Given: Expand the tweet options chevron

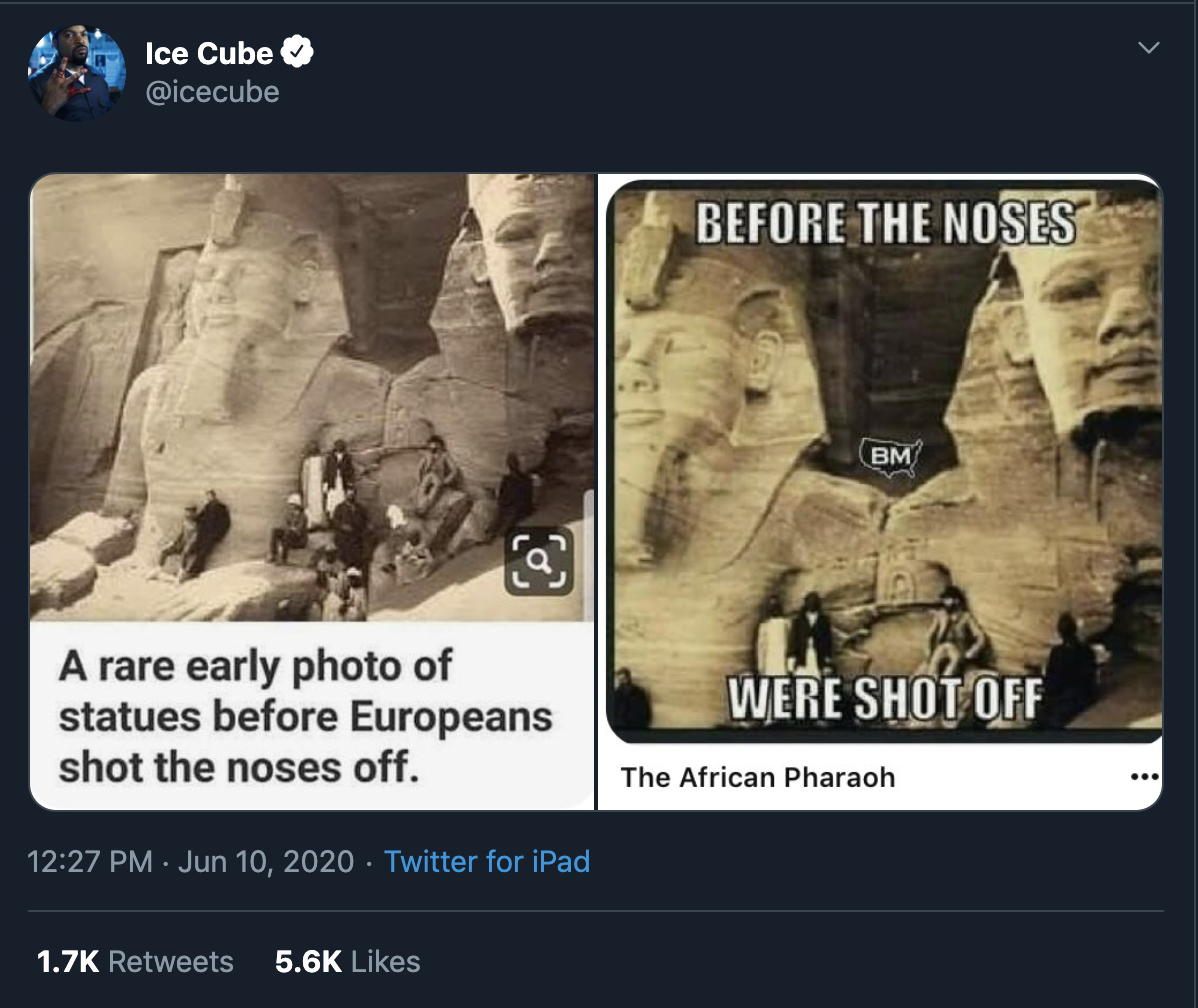Looking at the screenshot, I should 1149,48.
